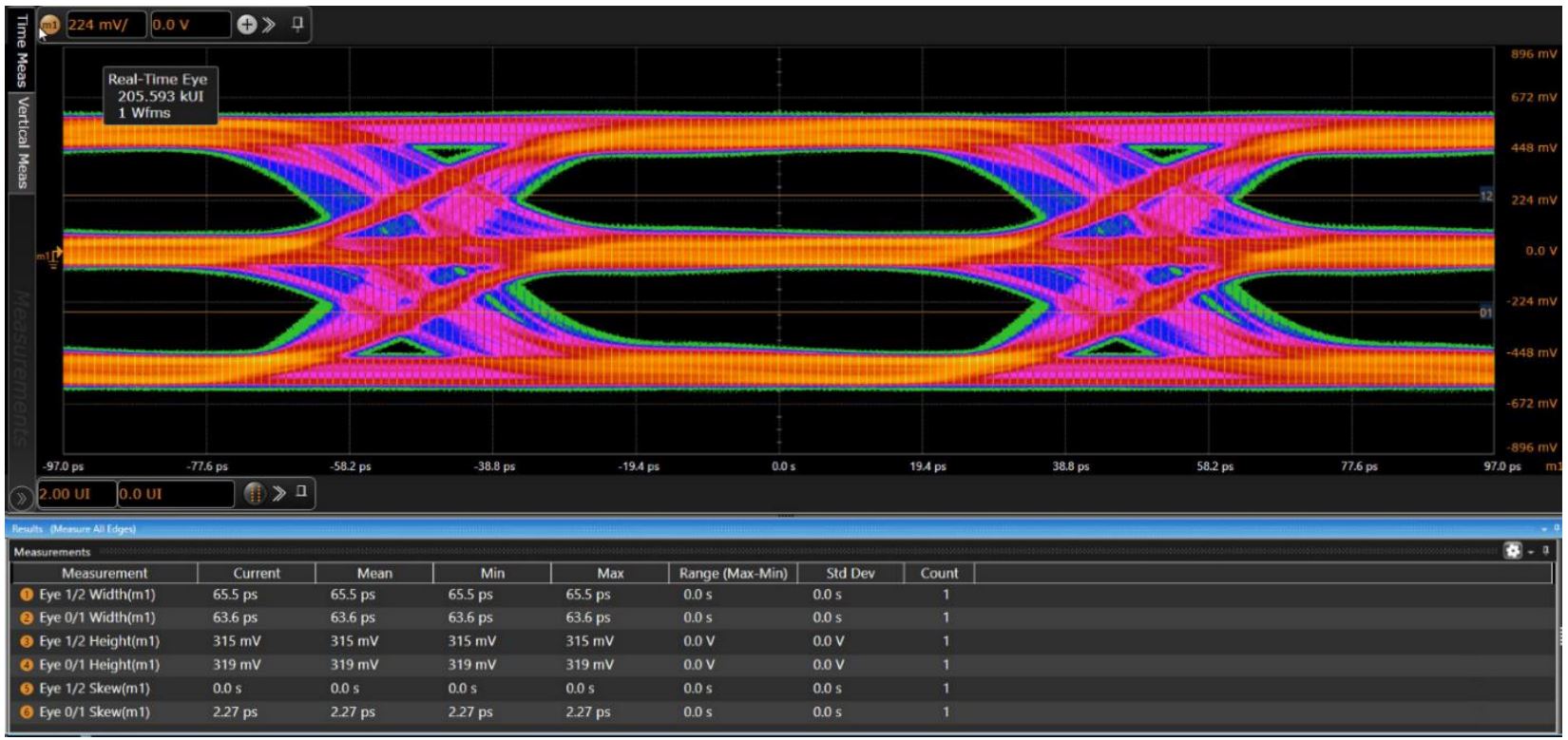The width and height of the screenshot is (1568, 740).
Task: Click the horizontal timebase round icon
Action: (x=254, y=493)
